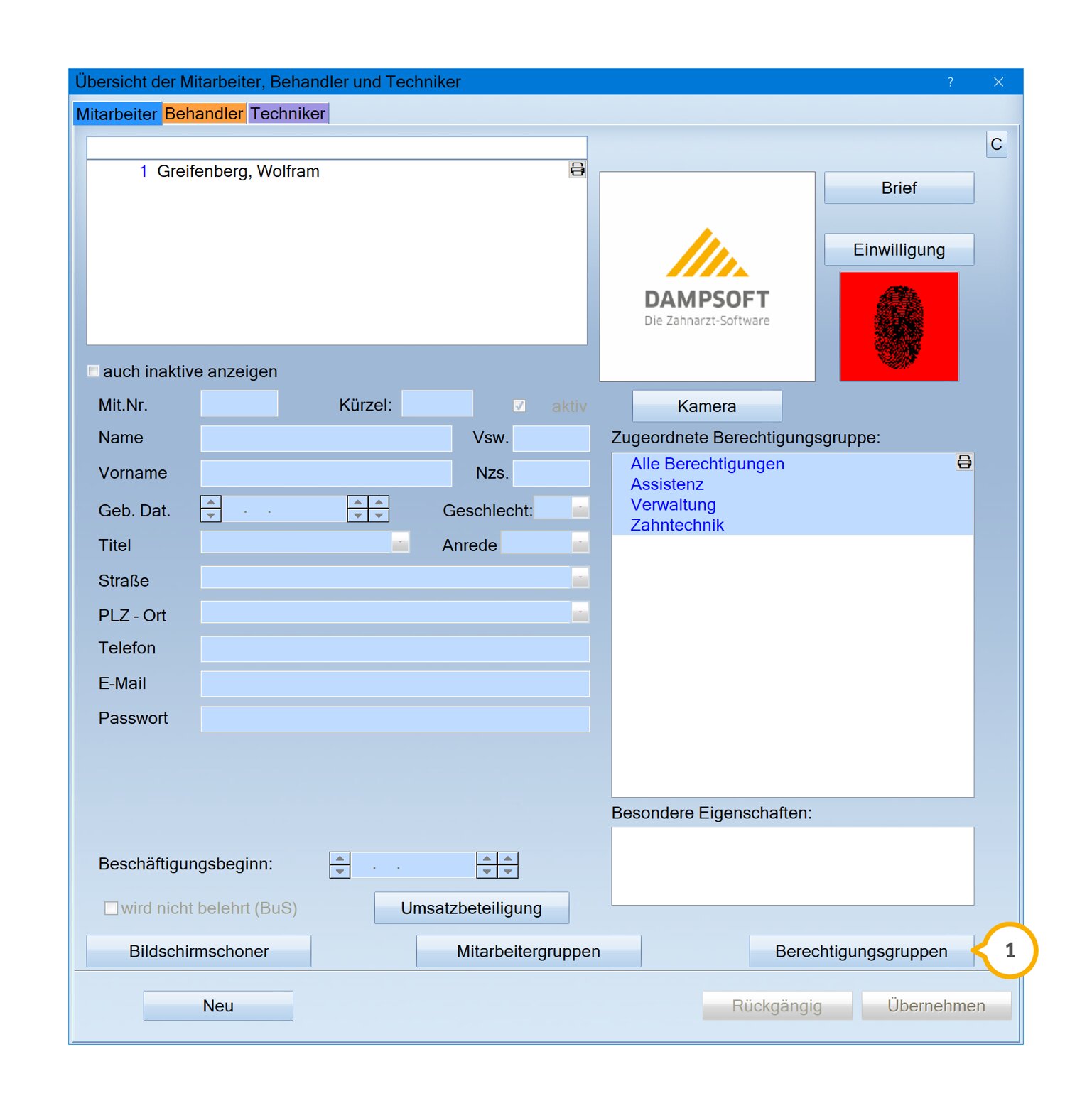1092x1113 pixels.
Task: Click the Geb. Dat. date field
Action: coord(284,509)
